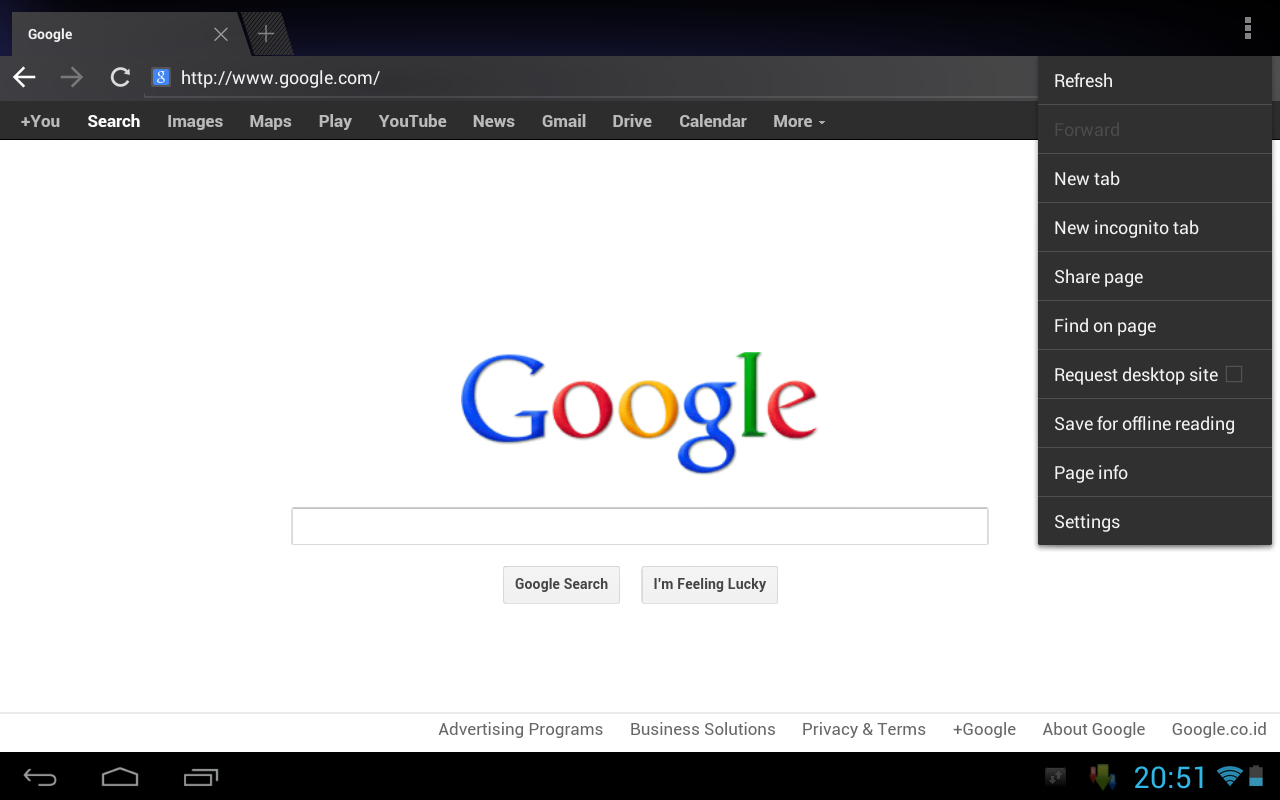The height and width of the screenshot is (800, 1280).
Task: Open YouTube in the navigation bar
Action: point(412,121)
